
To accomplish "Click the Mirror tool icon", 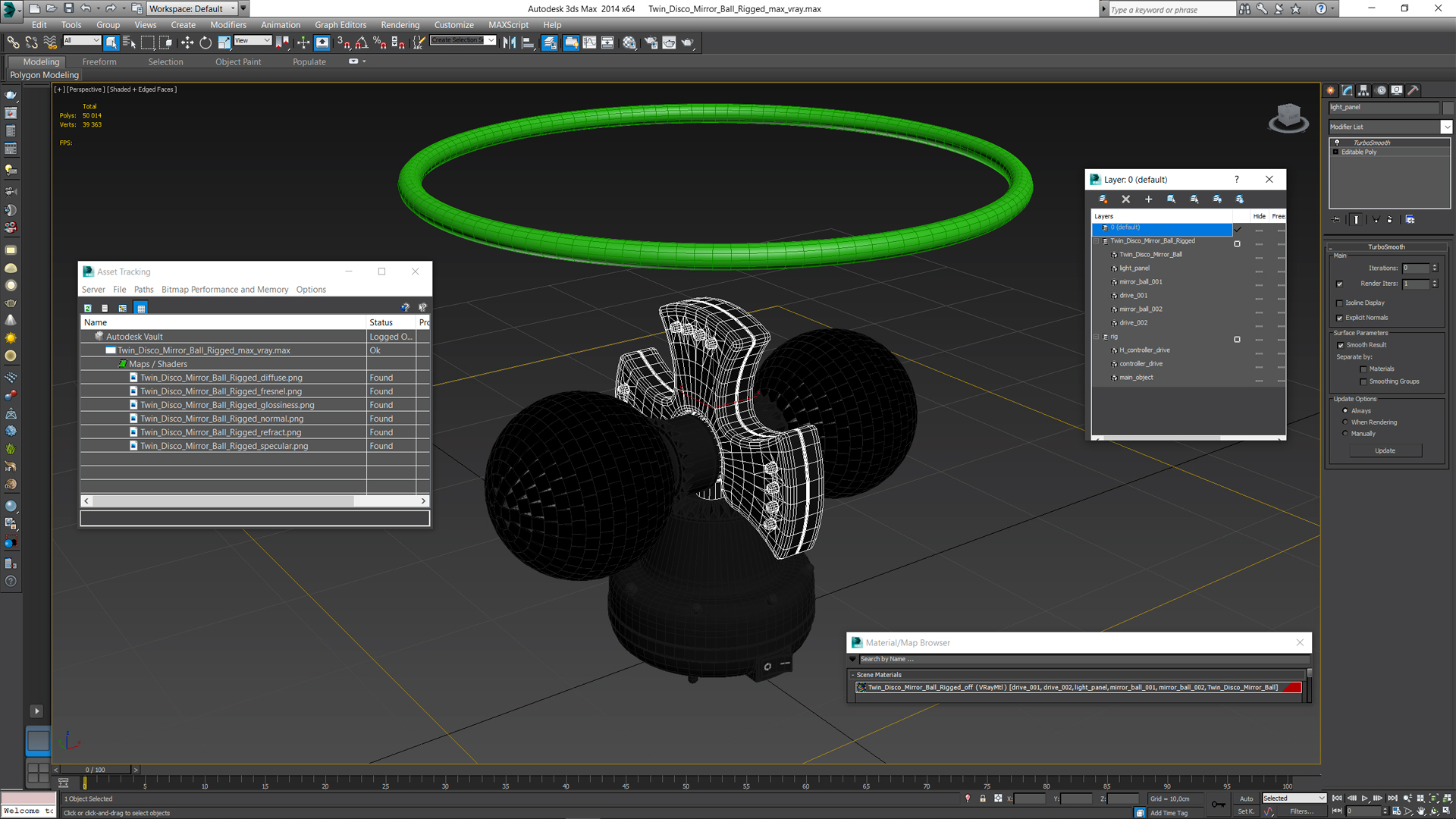I will click(510, 42).
